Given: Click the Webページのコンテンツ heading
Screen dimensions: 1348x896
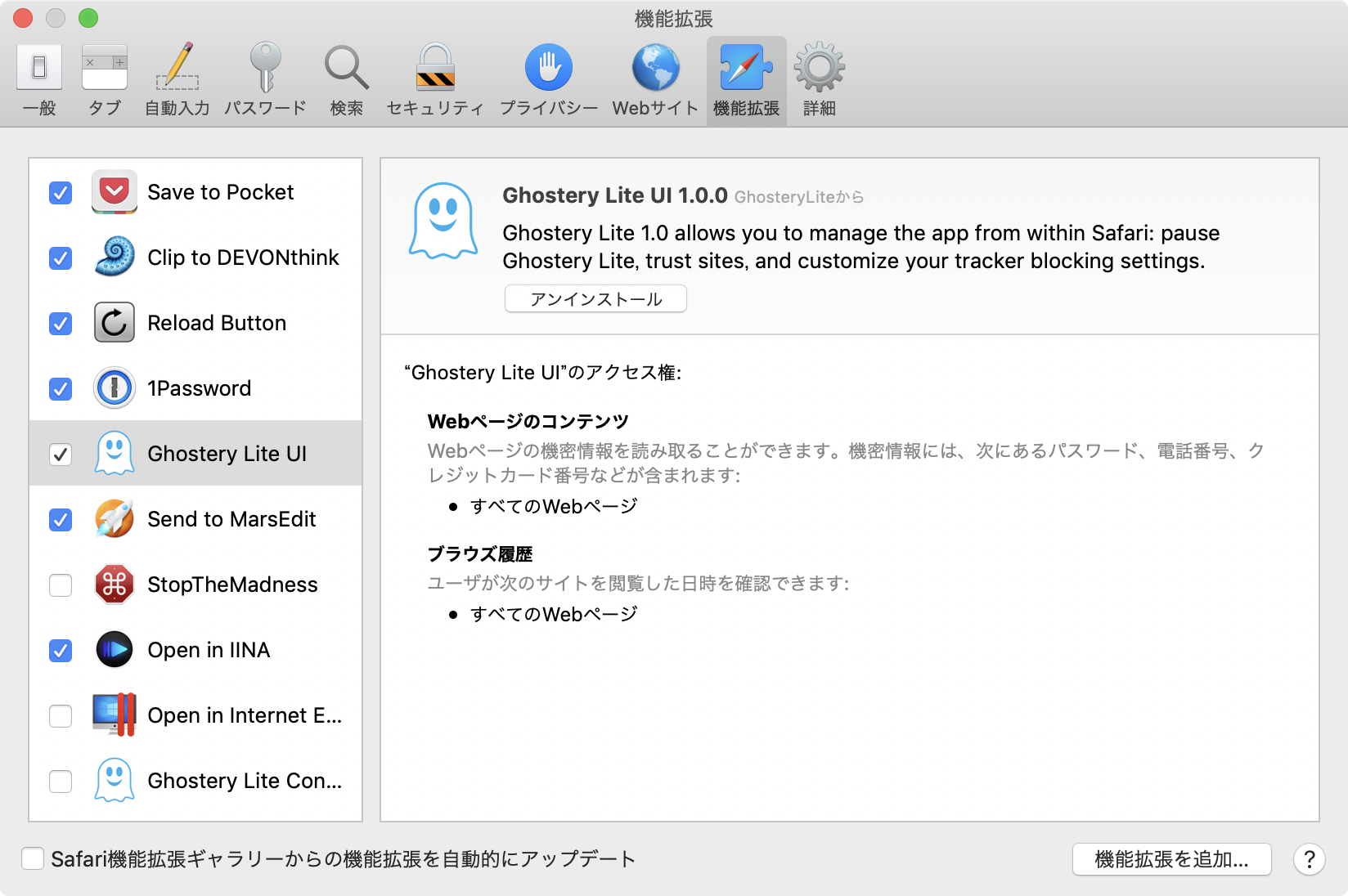Looking at the screenshot, I should (528, 422).
